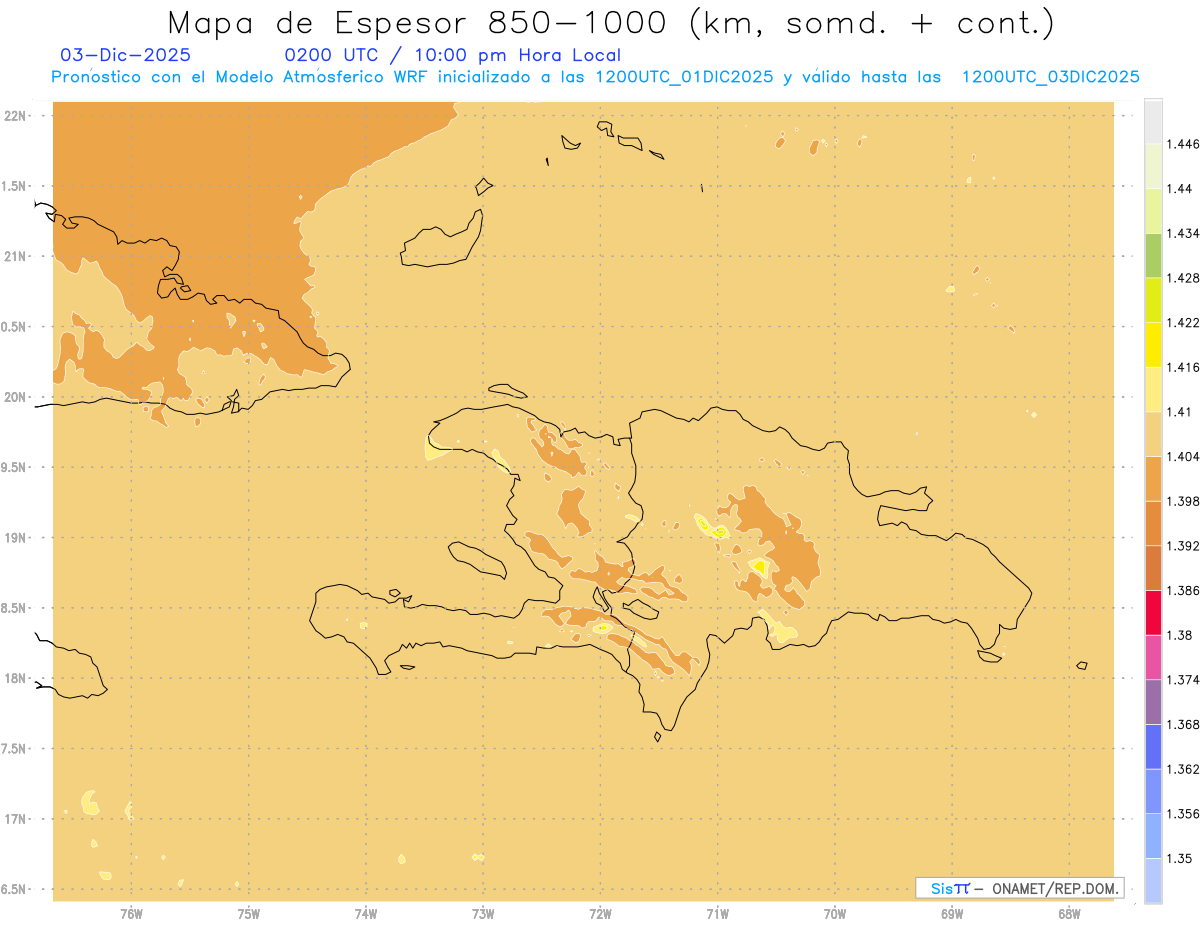This screenshot has height=927, width=1200.
Task: Click the '0200 UTC / 10:00 pm Hora Local' text
Action: 453,55
